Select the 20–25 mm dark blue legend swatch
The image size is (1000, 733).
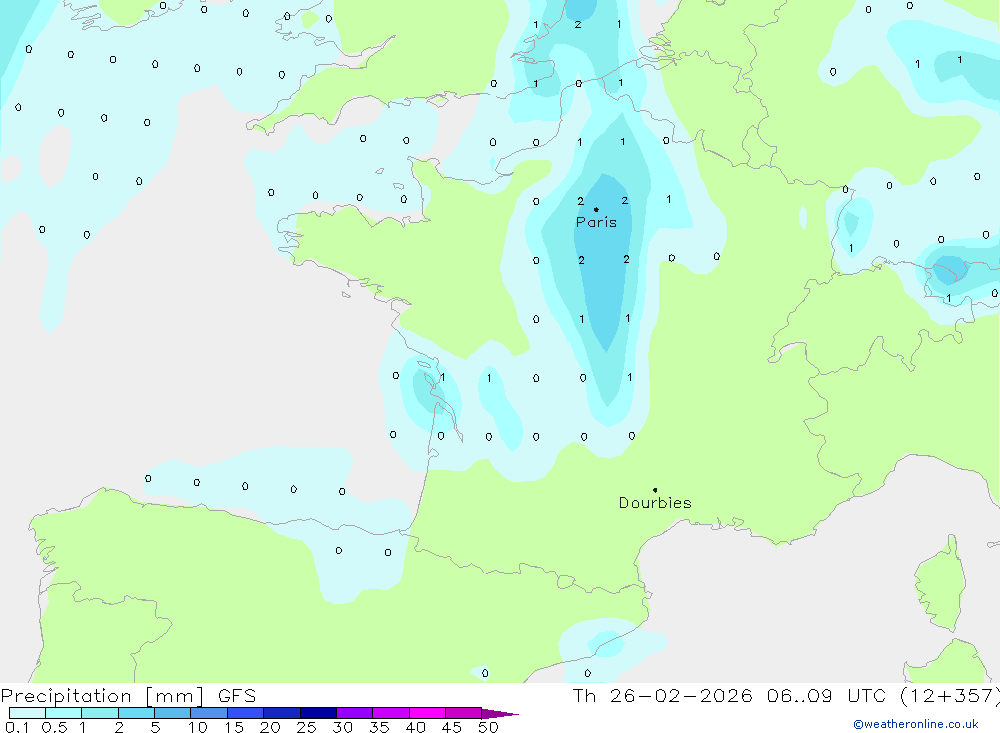click(x=282, y=713)
